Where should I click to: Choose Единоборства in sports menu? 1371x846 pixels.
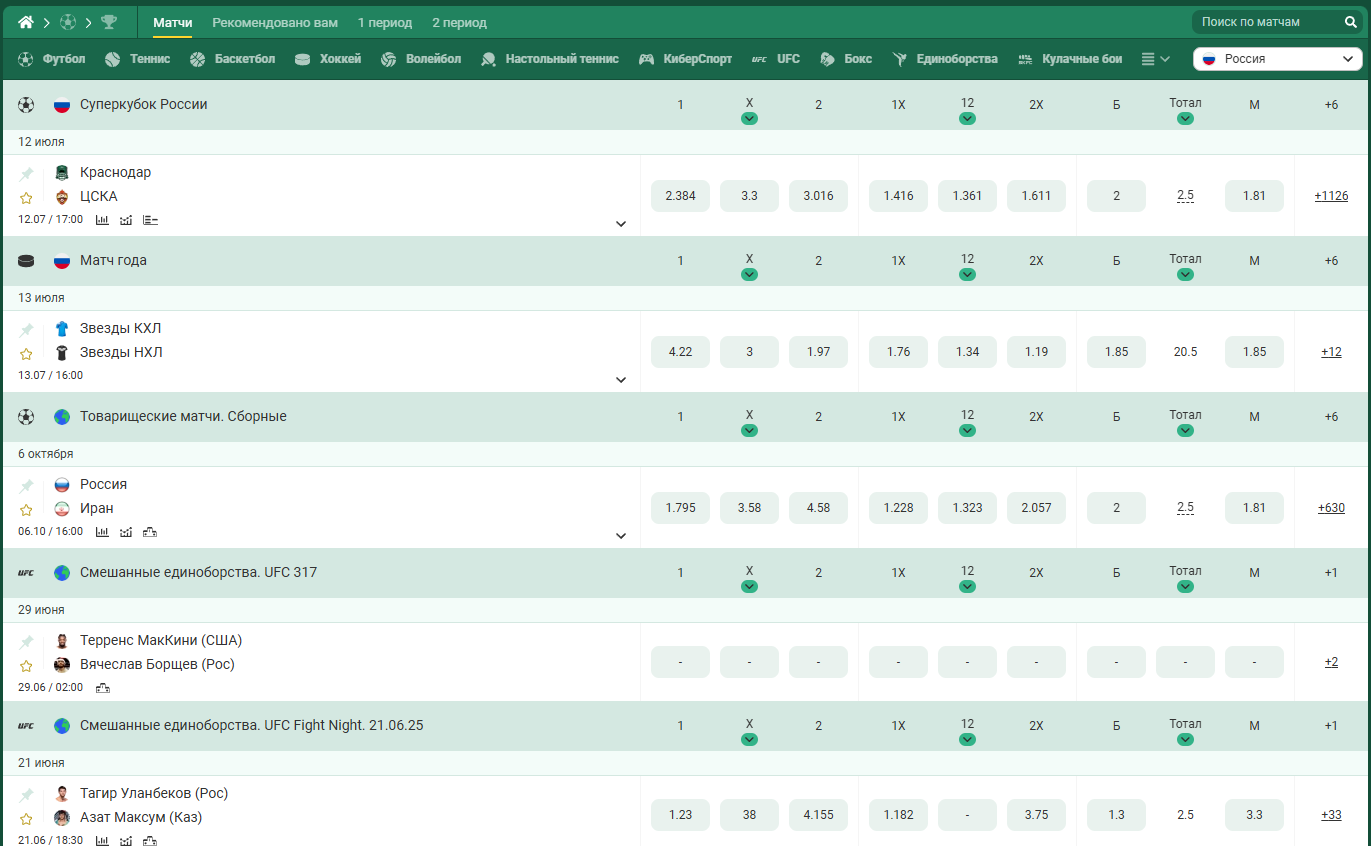tap(945, 59)
